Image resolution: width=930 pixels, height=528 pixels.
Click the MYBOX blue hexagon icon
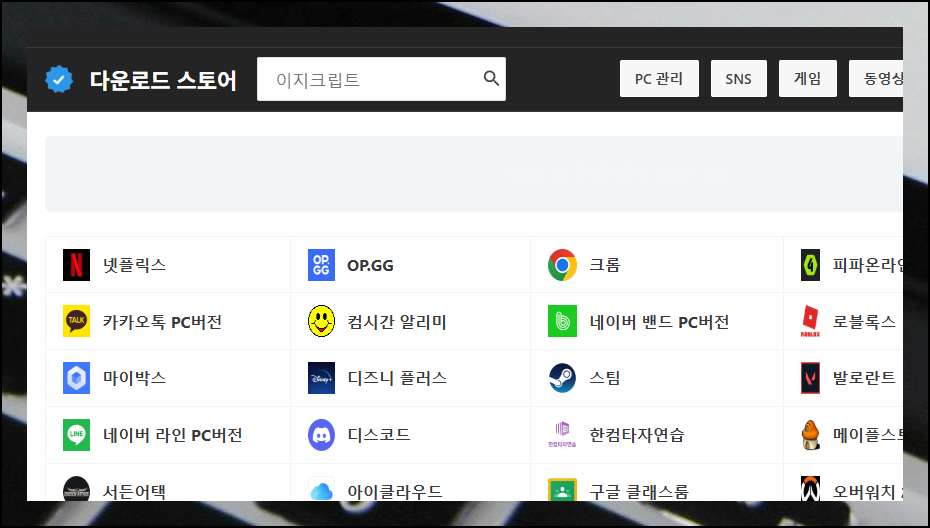pos(77,378)
